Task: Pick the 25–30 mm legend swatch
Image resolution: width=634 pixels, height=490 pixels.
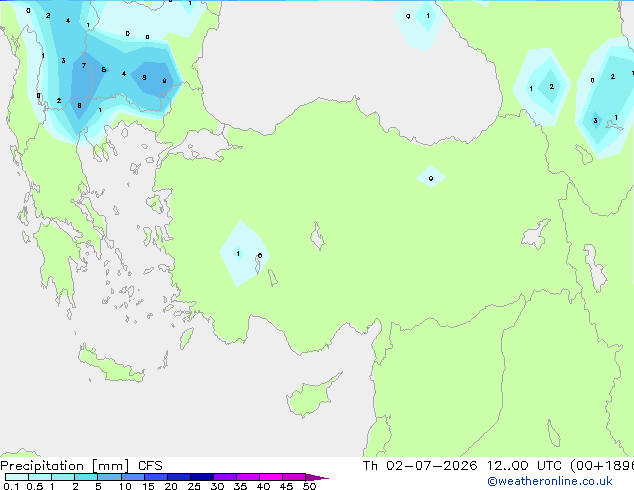Action: pos(201,477)
